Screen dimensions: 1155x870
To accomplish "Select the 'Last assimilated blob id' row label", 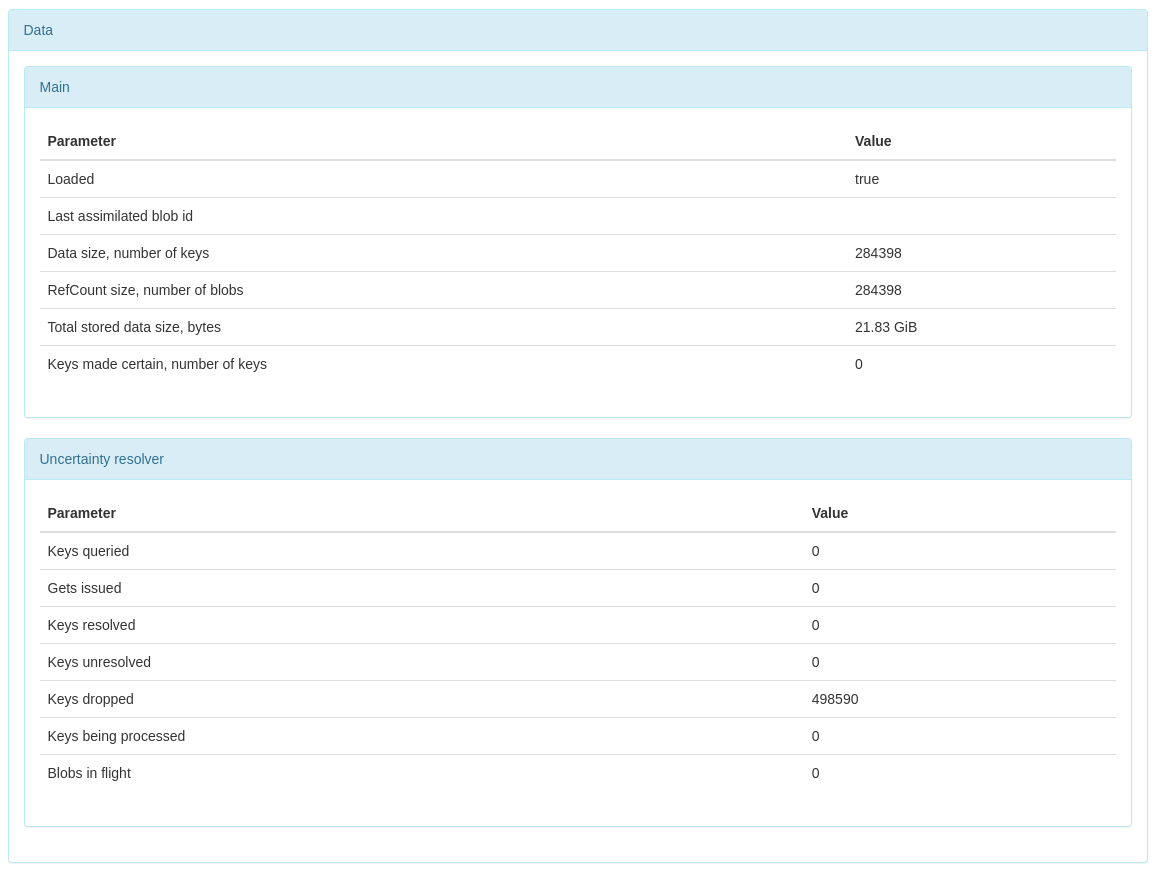I will click(120, 216).
